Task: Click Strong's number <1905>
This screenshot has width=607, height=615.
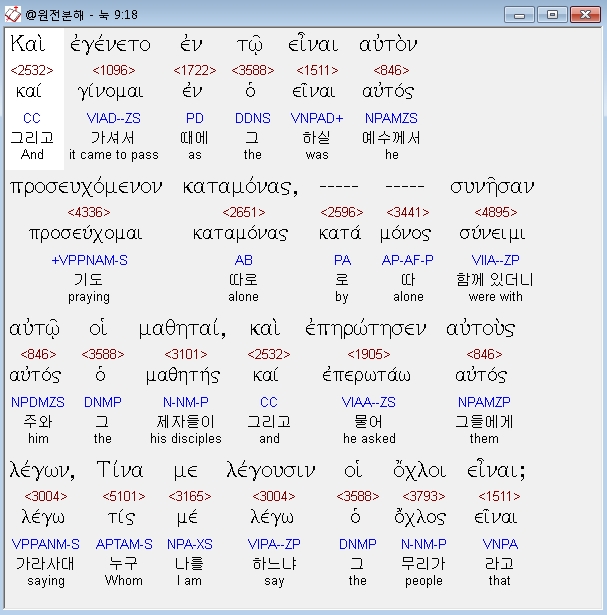Action: coord(369,354)
